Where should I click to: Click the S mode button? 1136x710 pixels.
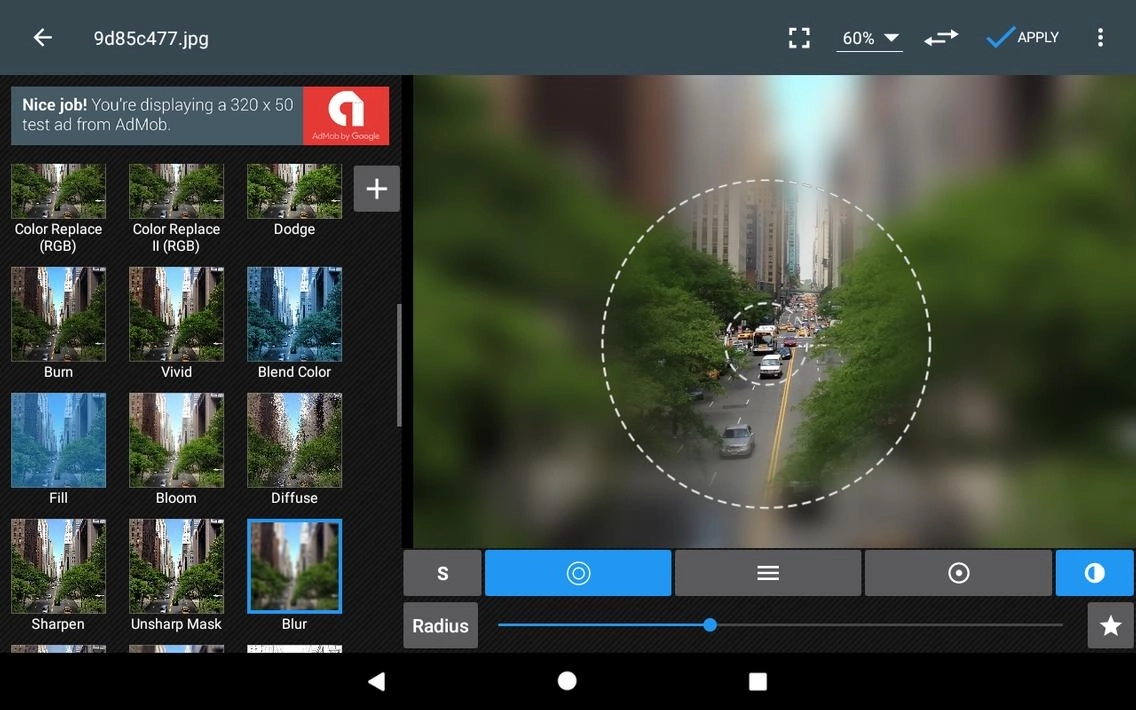point(442,573)
